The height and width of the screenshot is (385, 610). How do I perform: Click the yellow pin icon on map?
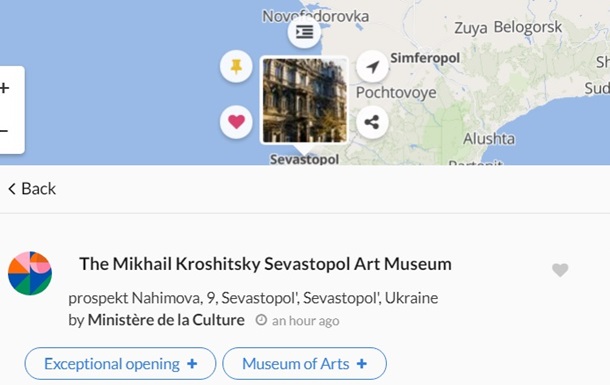tap(236, 66)
